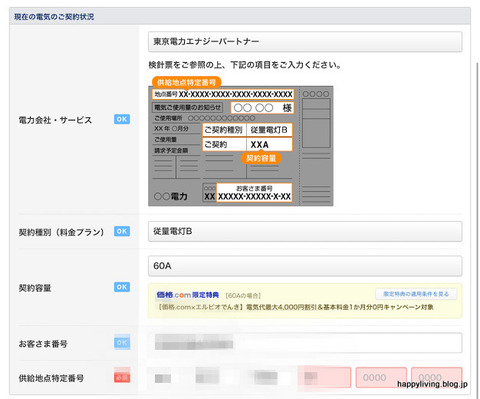This screenshot has height=399, width=480.
Task: Click the お客さま番号 input field
Action: (305, 342)
